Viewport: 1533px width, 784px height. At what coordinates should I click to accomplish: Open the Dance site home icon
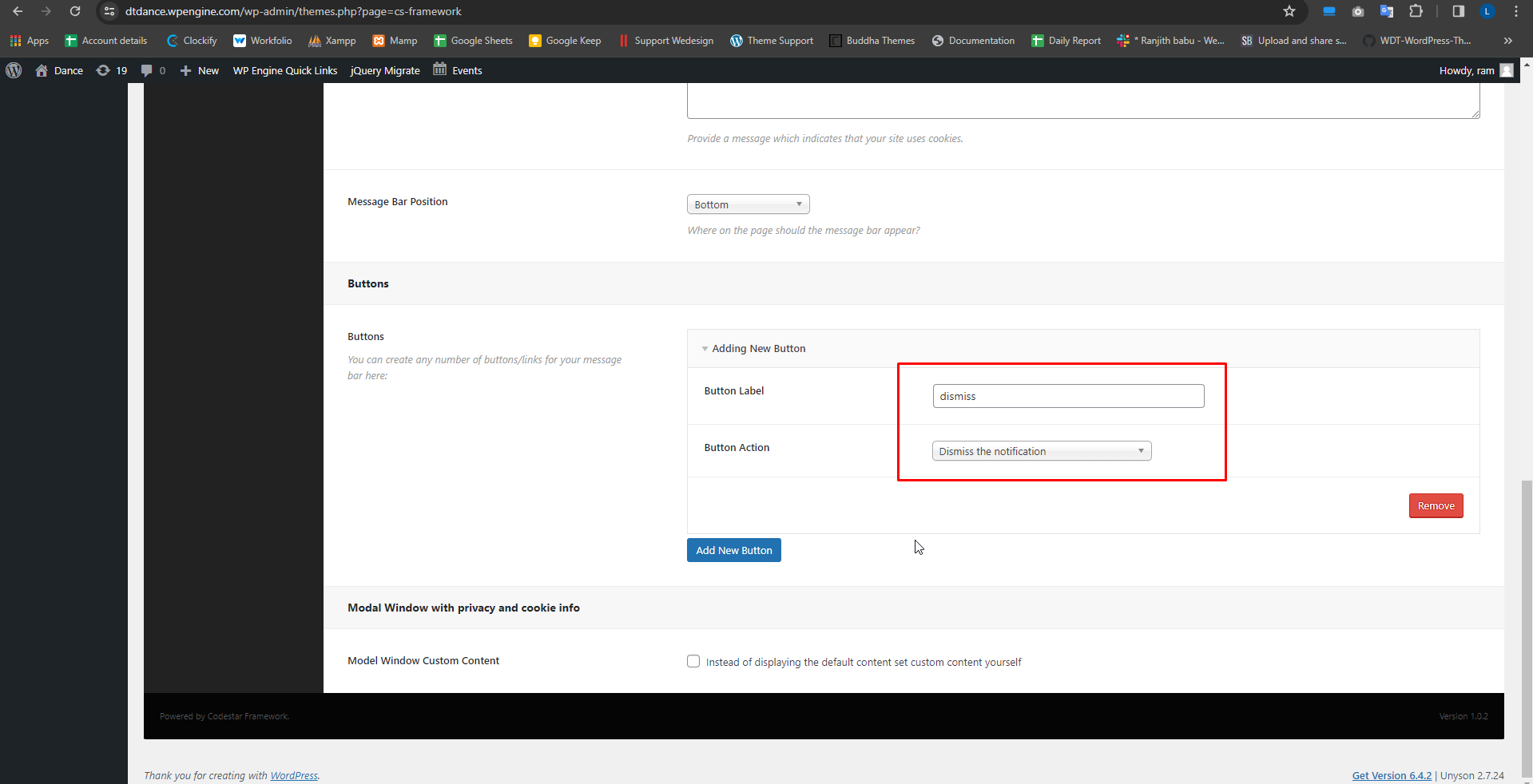[42, 70]
